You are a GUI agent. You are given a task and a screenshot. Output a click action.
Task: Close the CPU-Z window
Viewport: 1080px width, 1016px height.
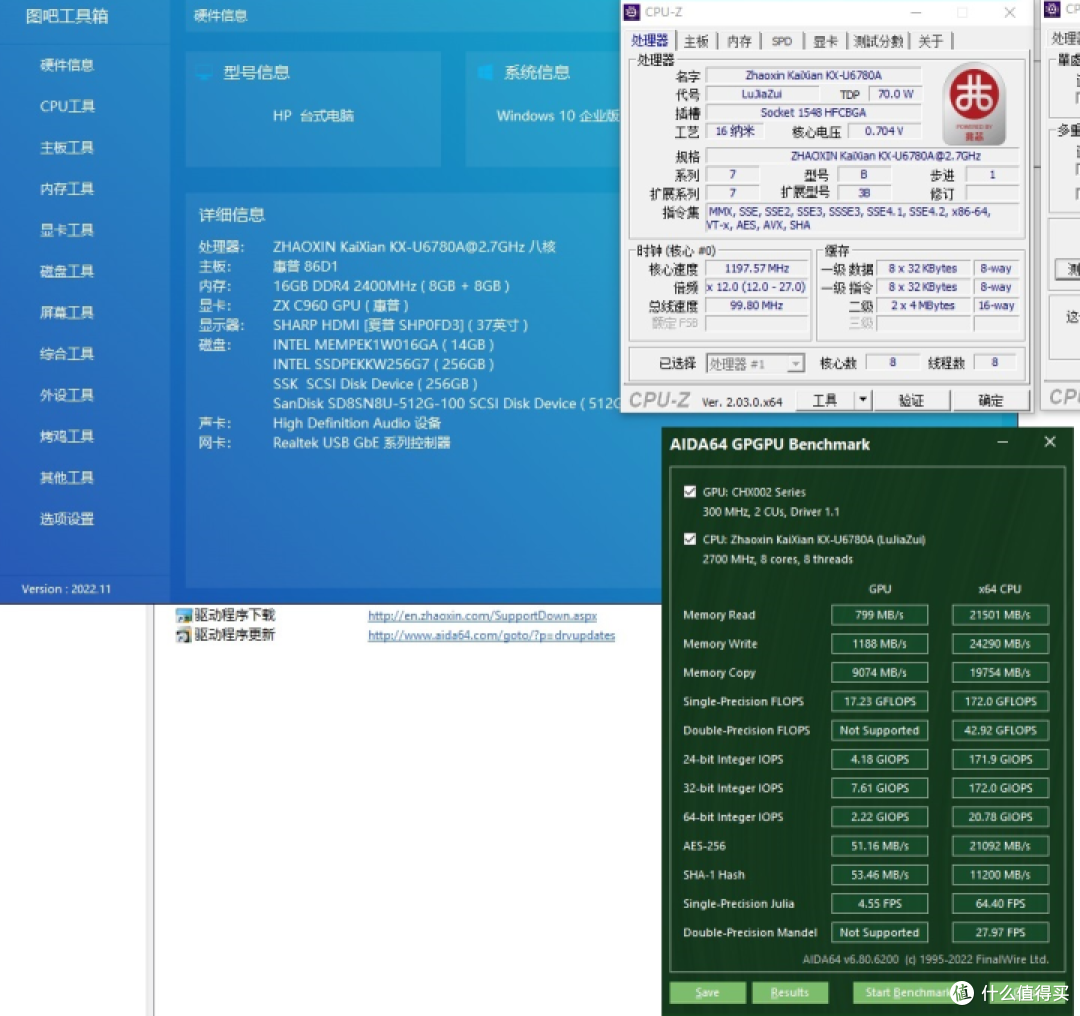1010,12
